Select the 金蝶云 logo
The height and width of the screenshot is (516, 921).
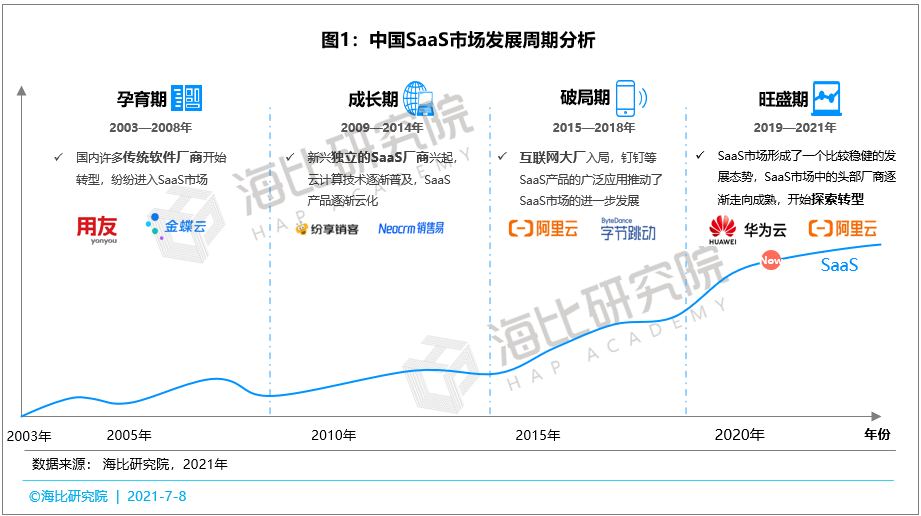pos(176,227)
